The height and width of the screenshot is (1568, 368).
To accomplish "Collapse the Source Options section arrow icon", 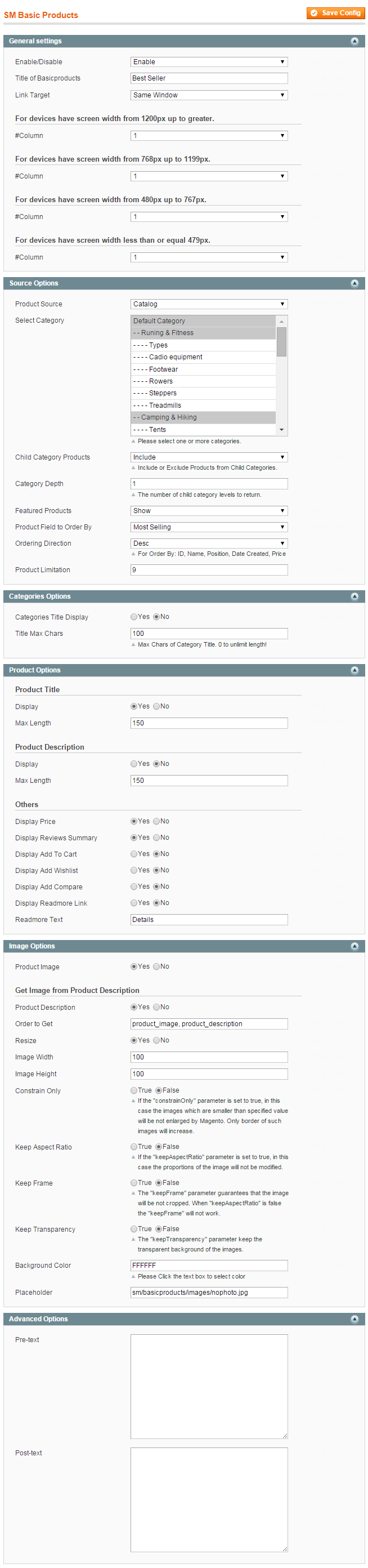I will pyautogui.click(x=354, y=284).
